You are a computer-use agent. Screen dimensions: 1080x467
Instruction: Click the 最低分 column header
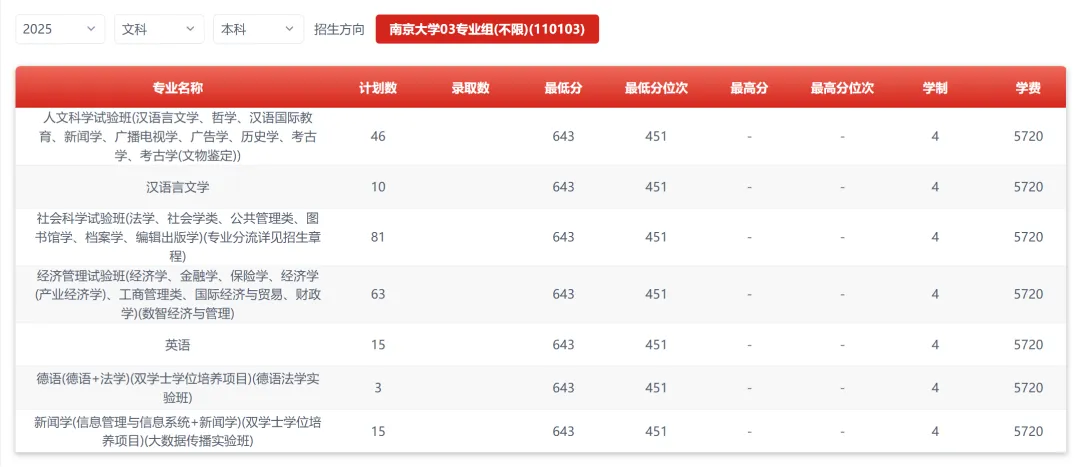tap(563, 88)
